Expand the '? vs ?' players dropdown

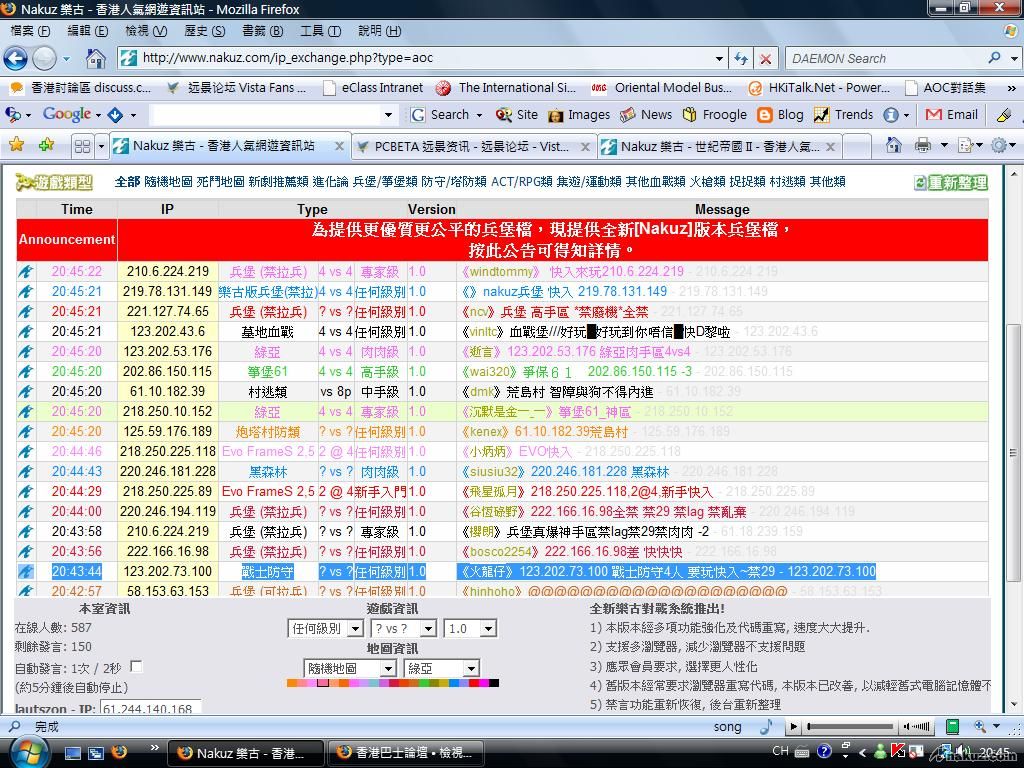(x=403, y=629)
